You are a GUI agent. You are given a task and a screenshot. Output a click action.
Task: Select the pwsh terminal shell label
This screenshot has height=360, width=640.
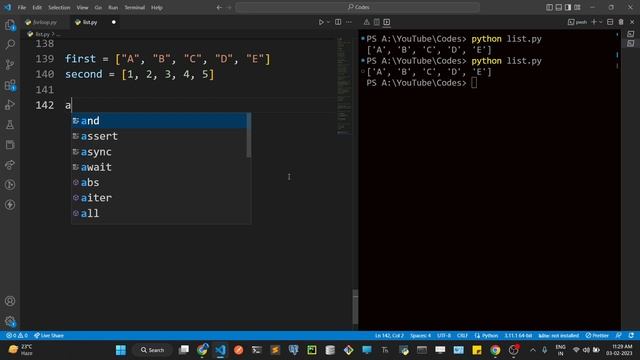coord(577,22)
